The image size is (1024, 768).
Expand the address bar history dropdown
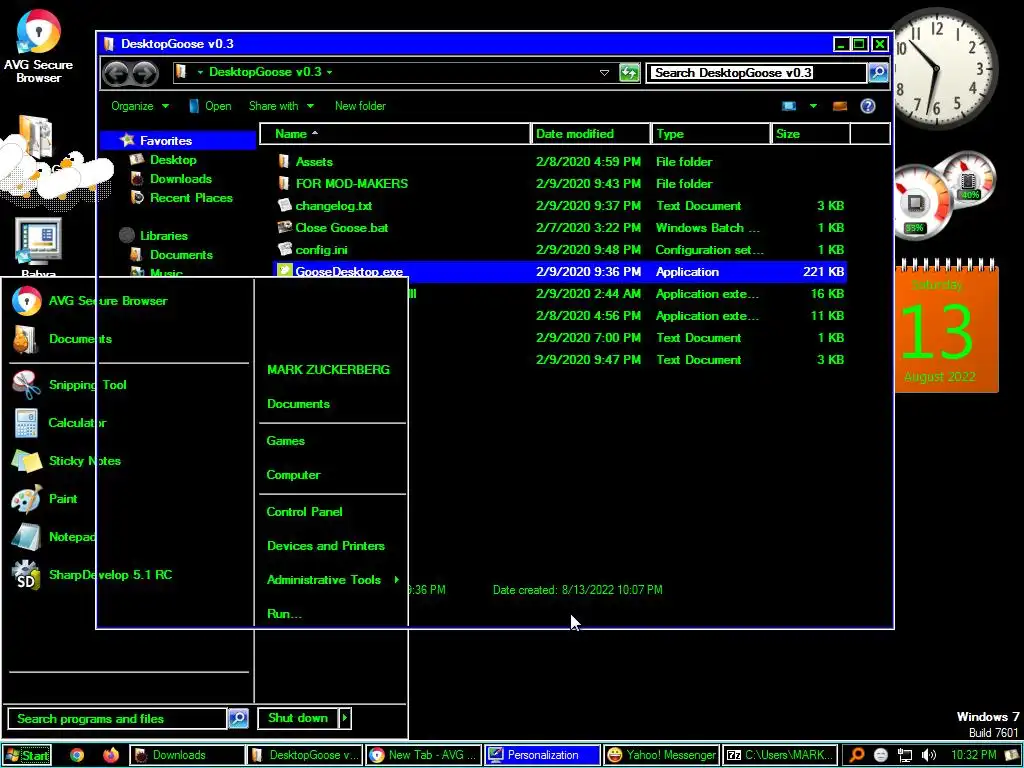click(604, 72)
